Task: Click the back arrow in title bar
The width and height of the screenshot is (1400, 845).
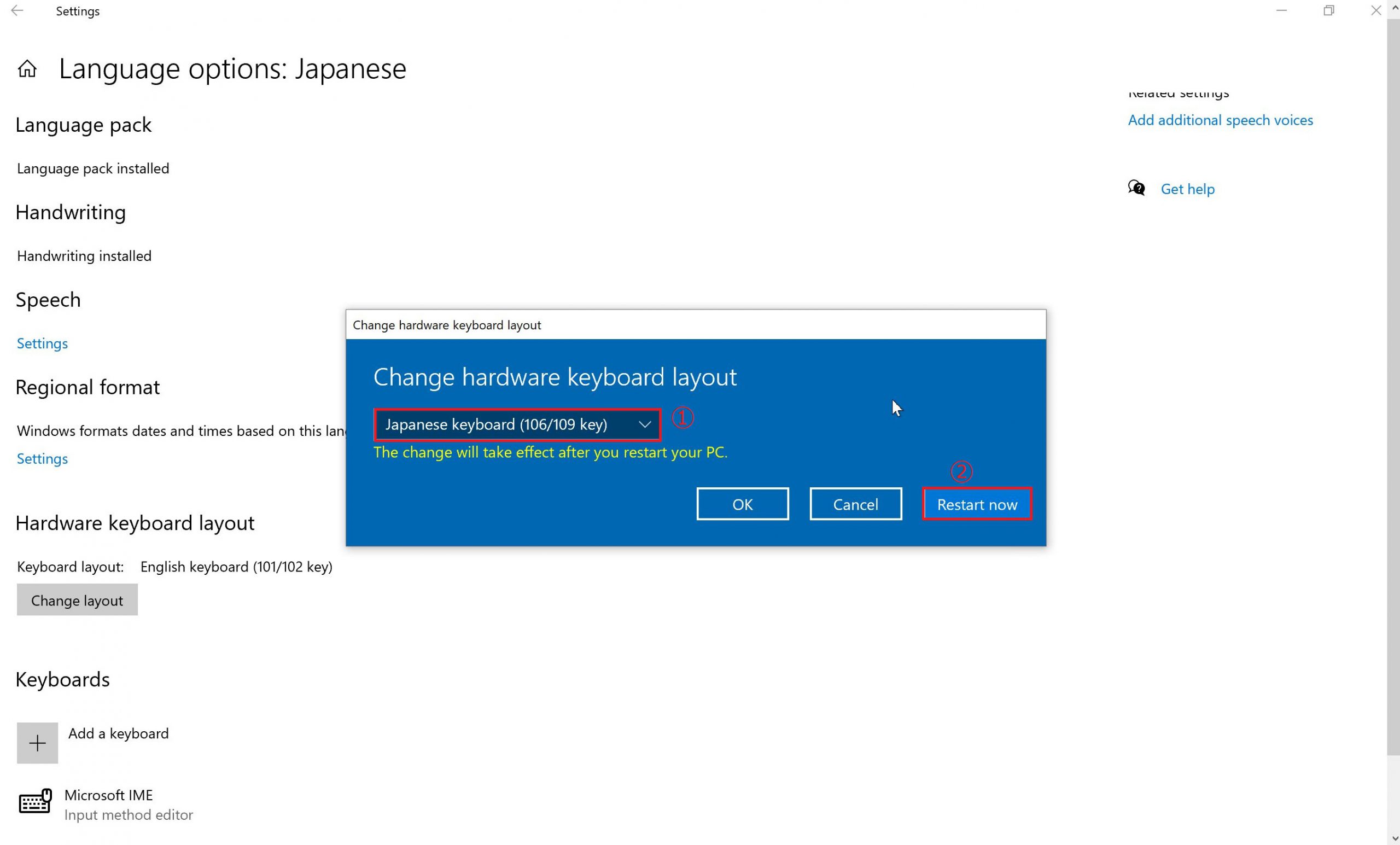Action: point(17,11)
